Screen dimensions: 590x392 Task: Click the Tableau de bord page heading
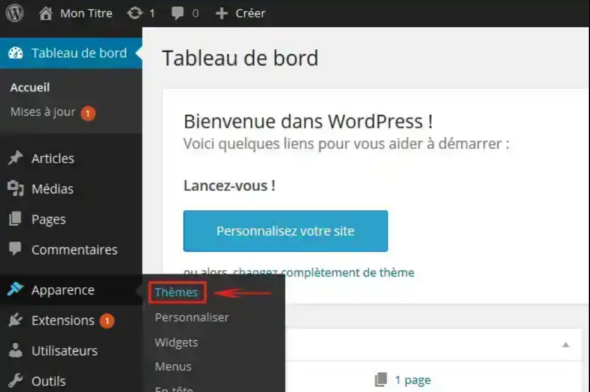coord(240,58)
